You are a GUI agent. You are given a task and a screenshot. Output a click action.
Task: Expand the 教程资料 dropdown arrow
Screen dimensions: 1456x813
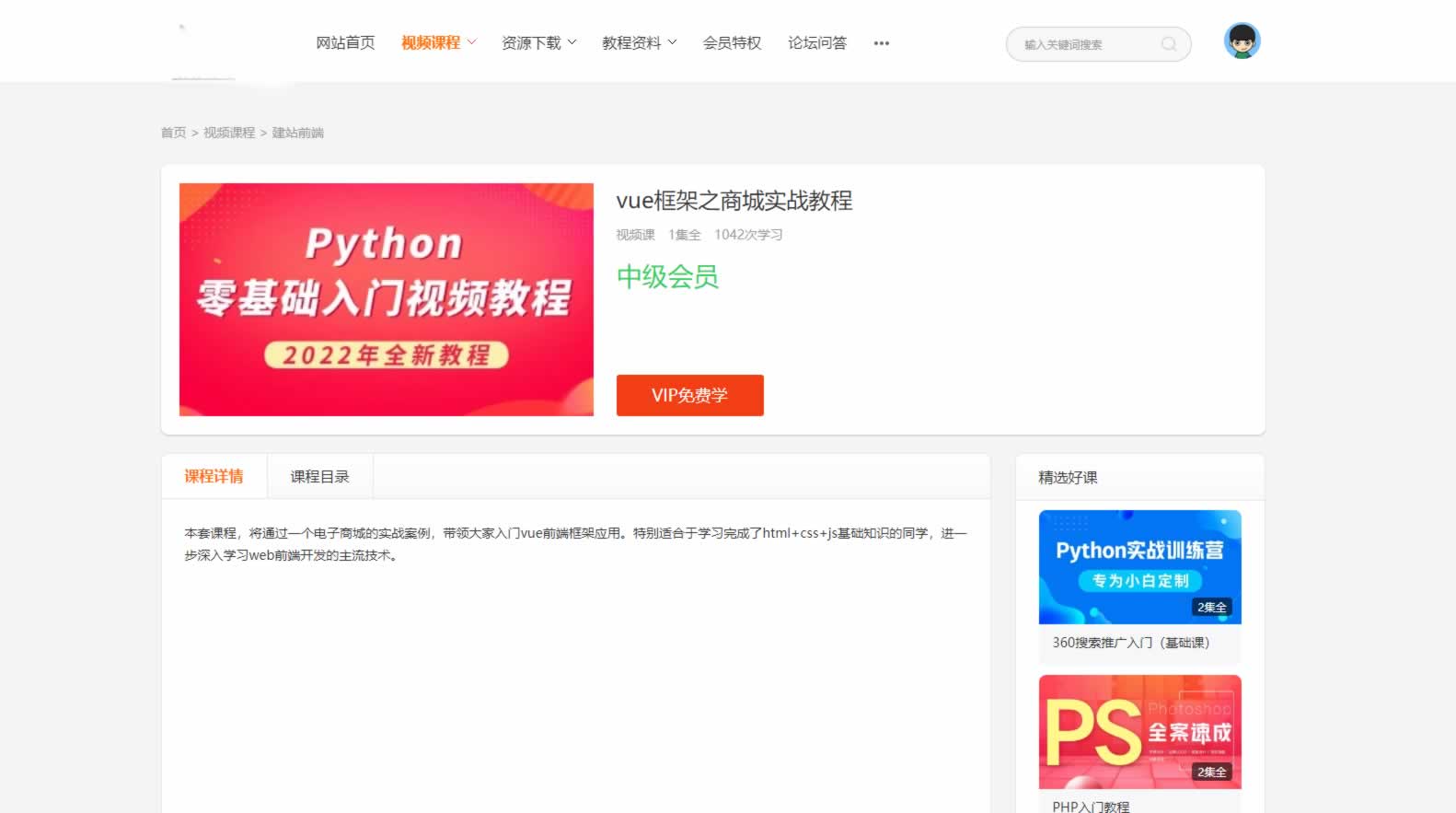[x=672, y=42]
